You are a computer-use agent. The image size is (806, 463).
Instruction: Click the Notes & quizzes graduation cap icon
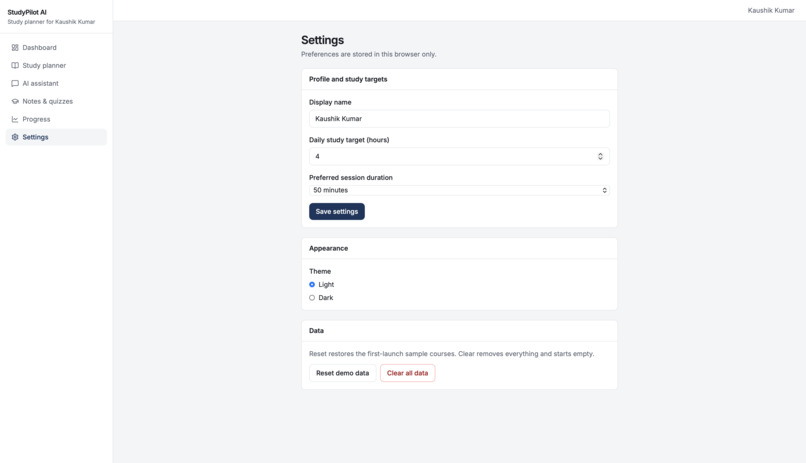[x=15, y=101]
